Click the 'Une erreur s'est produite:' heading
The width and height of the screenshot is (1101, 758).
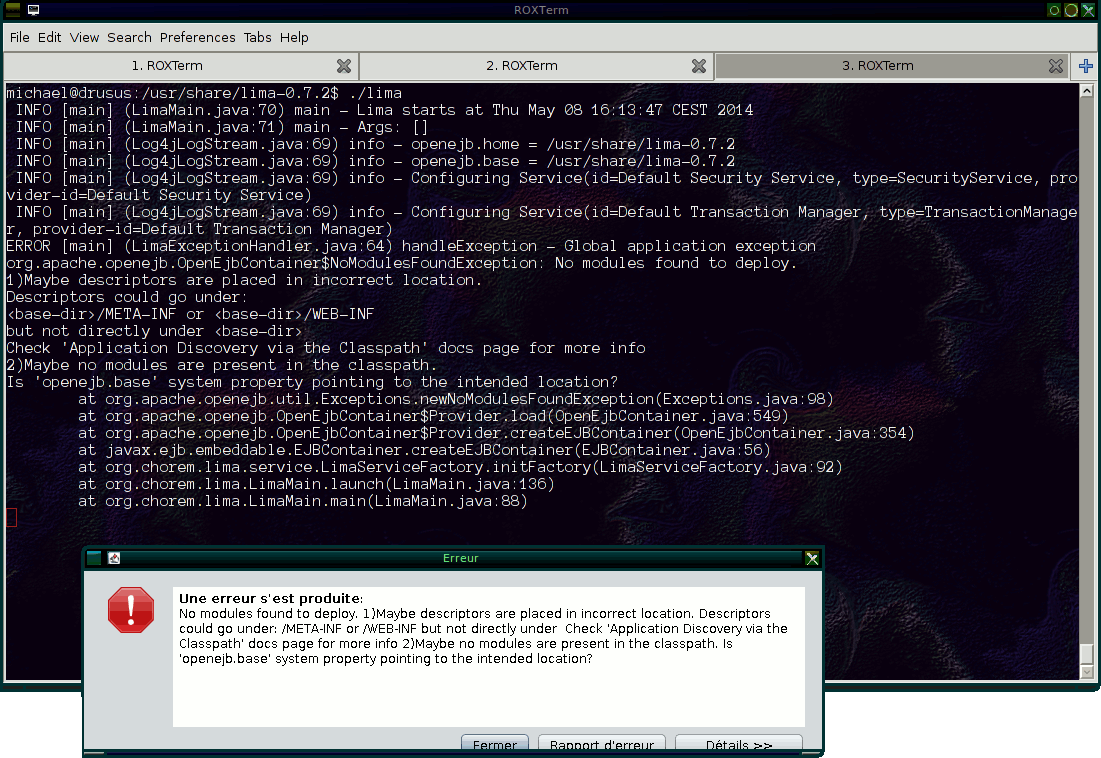click(271, 599)
